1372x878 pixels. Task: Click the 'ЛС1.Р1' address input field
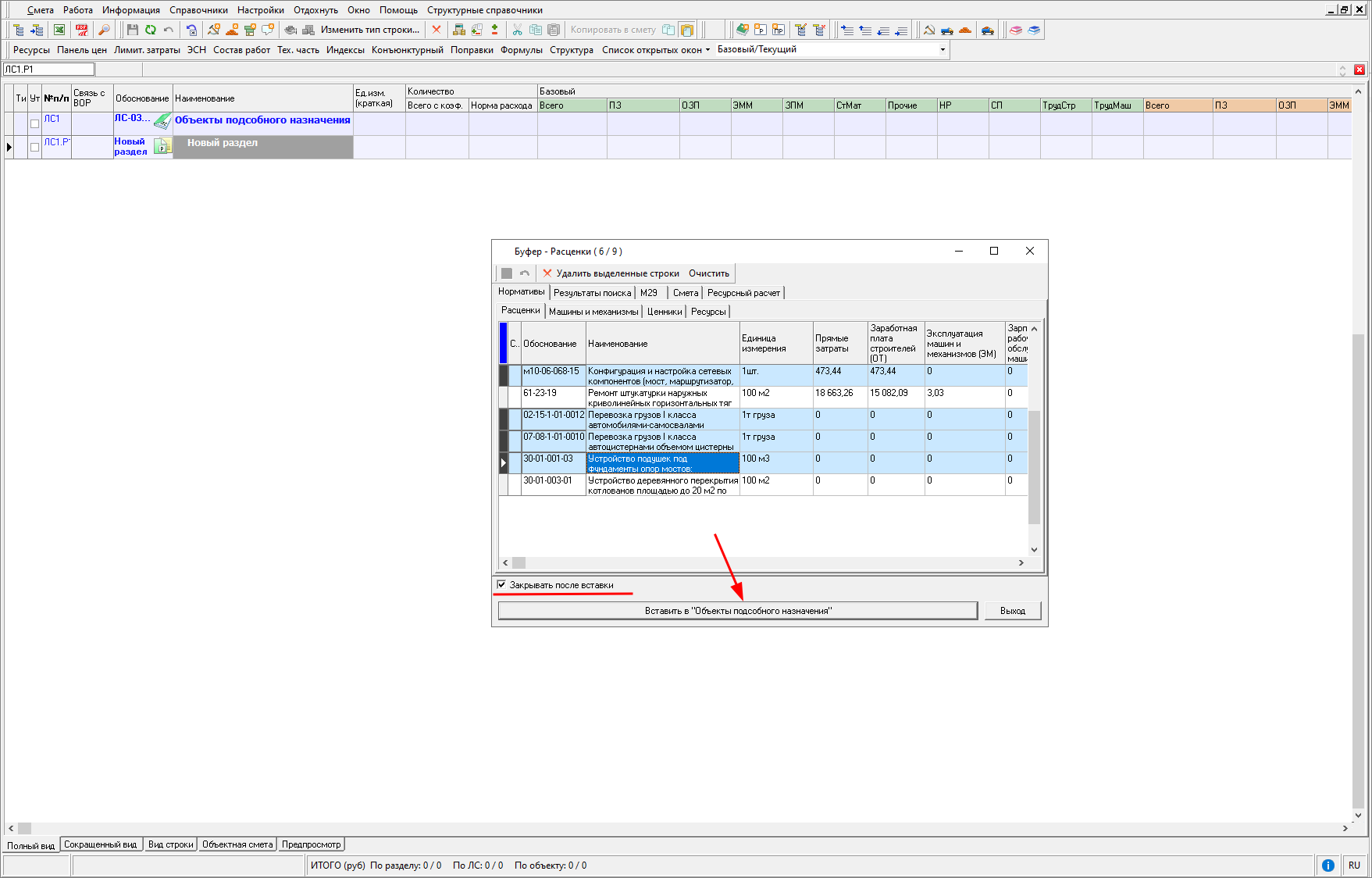49,70
